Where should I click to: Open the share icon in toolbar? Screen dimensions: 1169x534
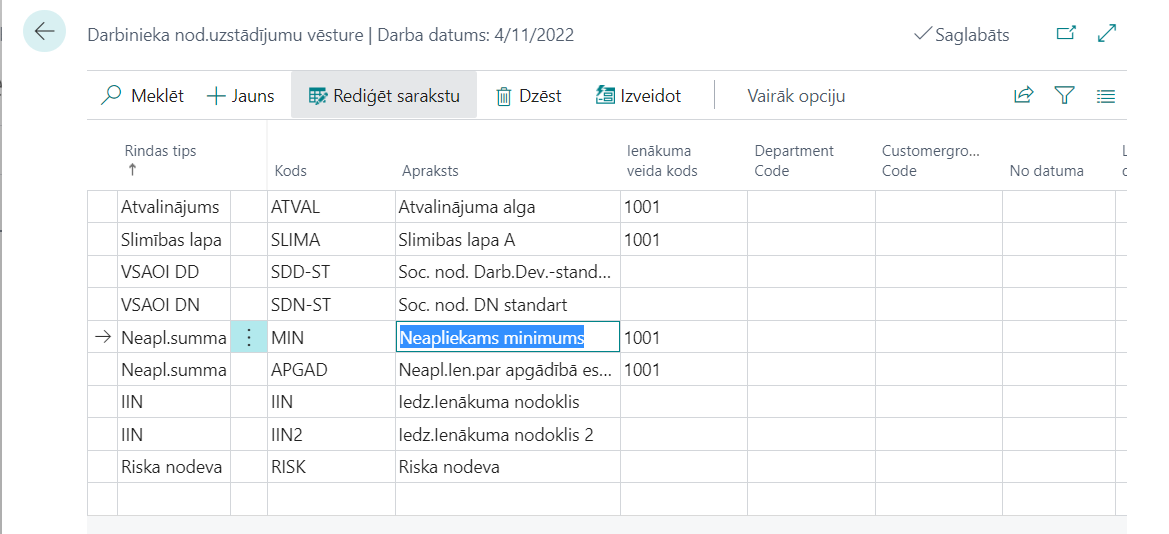(1023, 96)
